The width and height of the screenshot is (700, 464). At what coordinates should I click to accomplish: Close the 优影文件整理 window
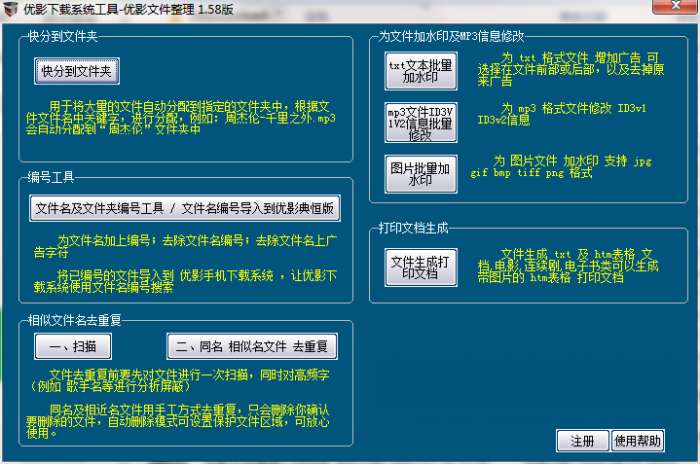[x=675, y=6]
